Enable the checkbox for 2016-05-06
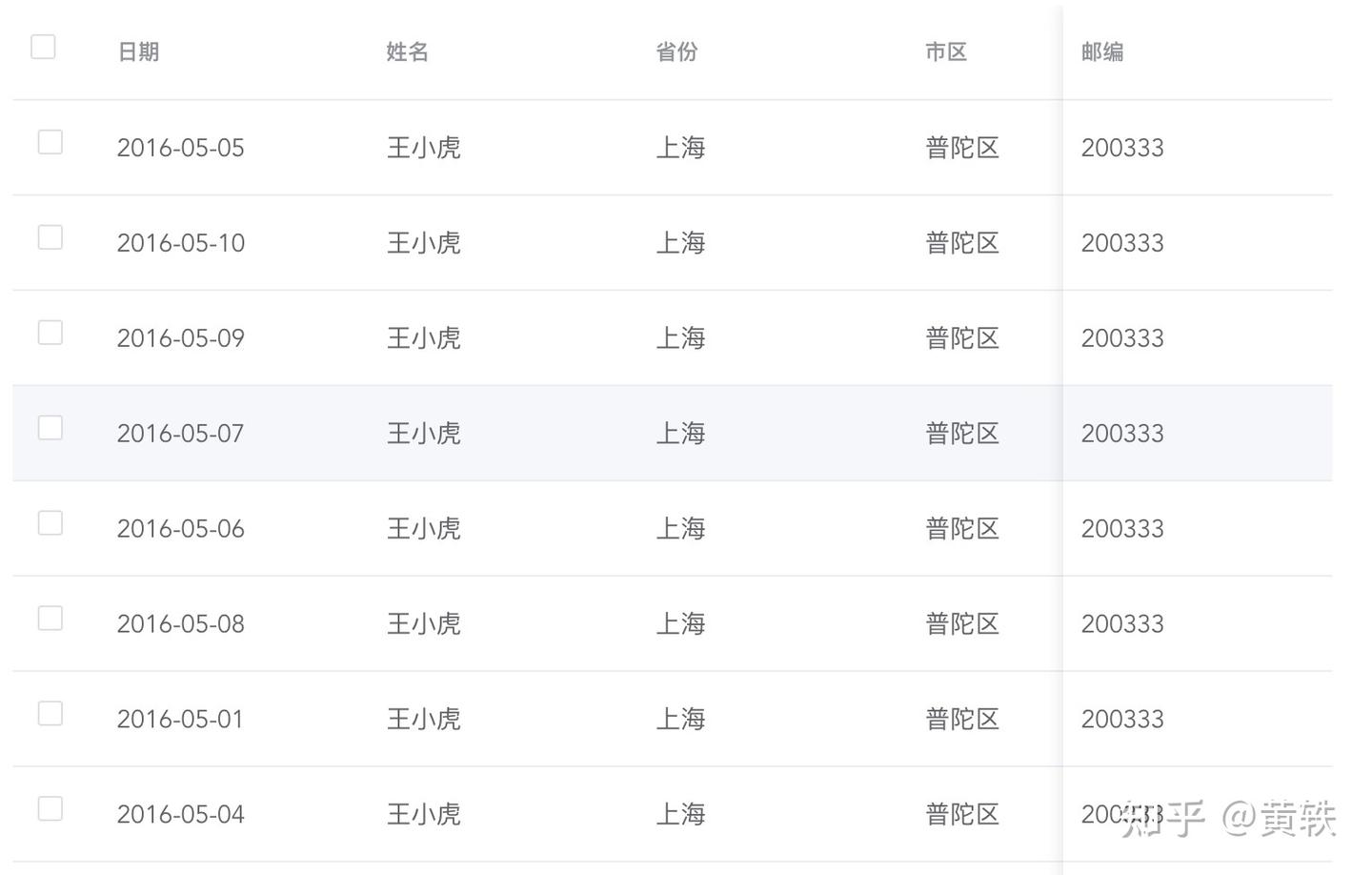The width and height of the screenshot is (1372, 875). click(50, 523)
